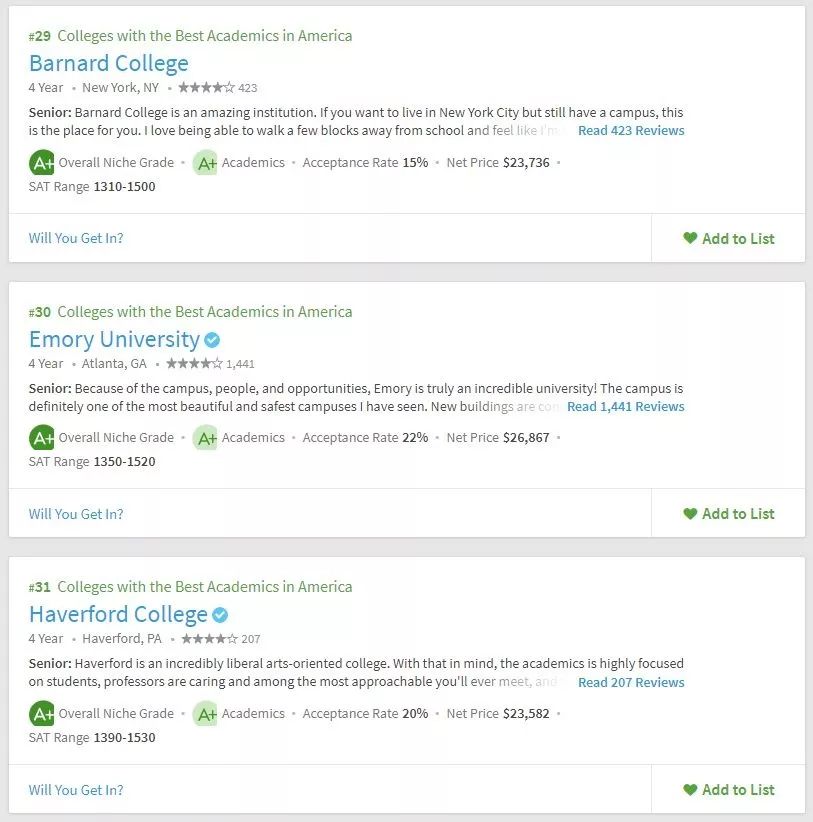Click the verified checkmark beside Emory University
Screen dimensions: 813x822
212,340
